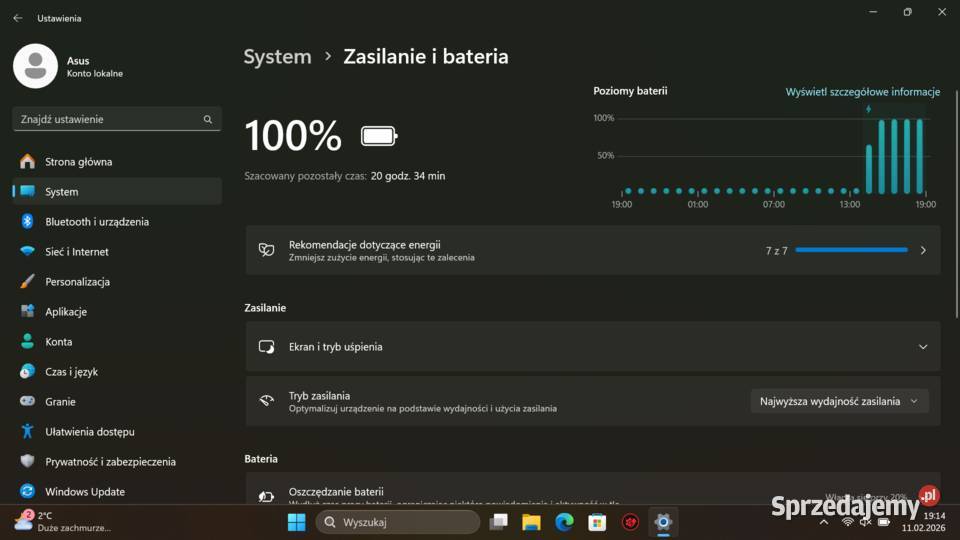960x540 pixels.
Task: Open Bluetooth i urządzenia settings
Action: 117,222
